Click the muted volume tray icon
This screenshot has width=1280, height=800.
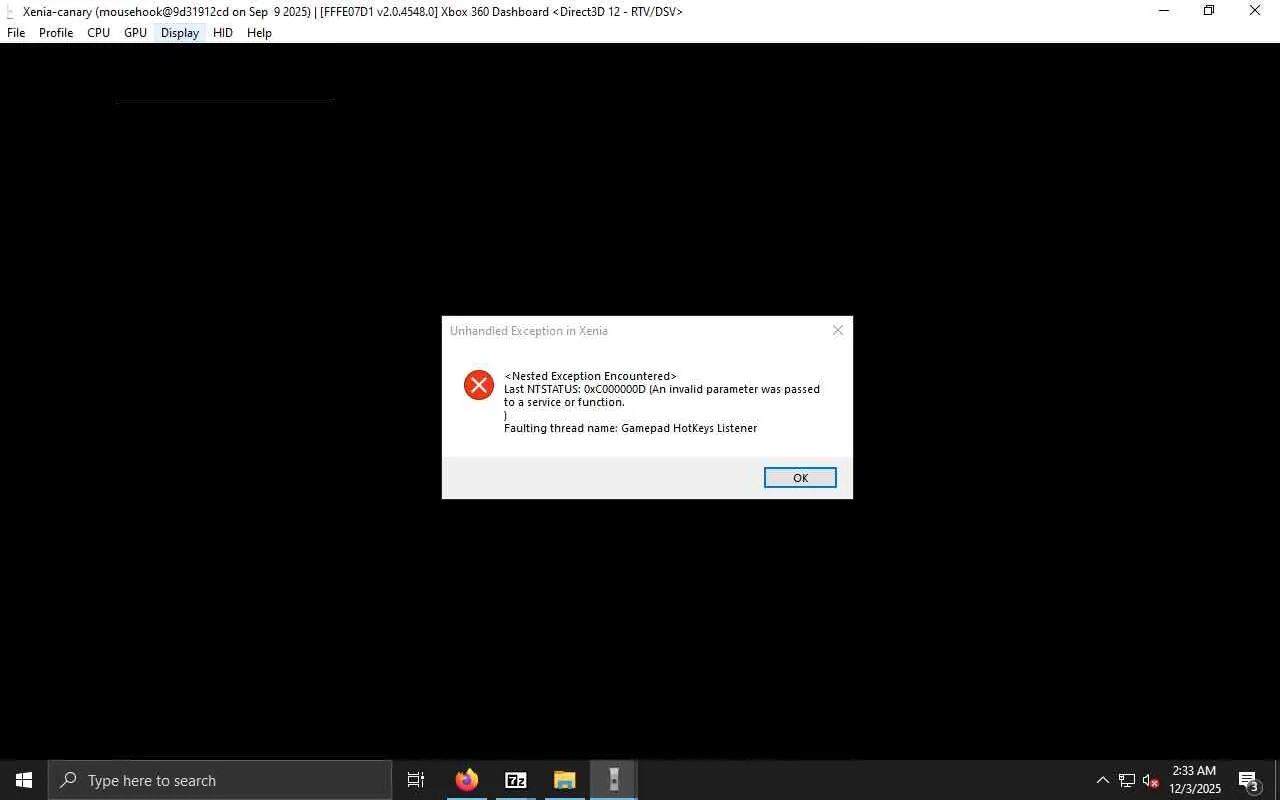[1151, 780]
